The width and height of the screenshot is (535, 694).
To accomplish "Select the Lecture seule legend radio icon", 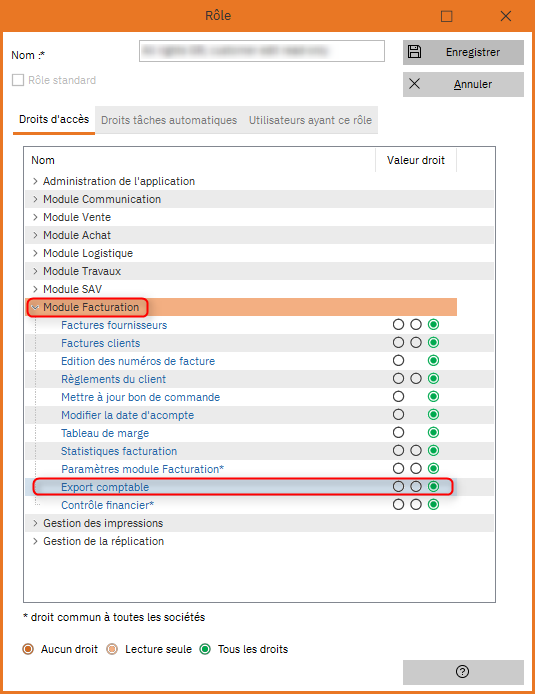I will click(x=112, y=649).
